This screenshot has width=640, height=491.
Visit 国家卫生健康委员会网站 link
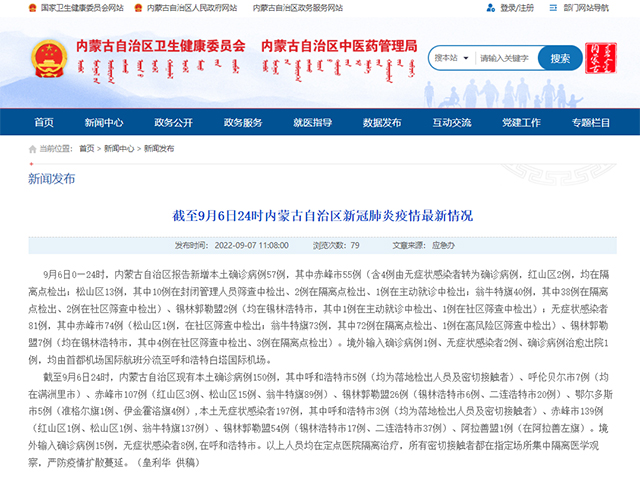pos(82,8)
